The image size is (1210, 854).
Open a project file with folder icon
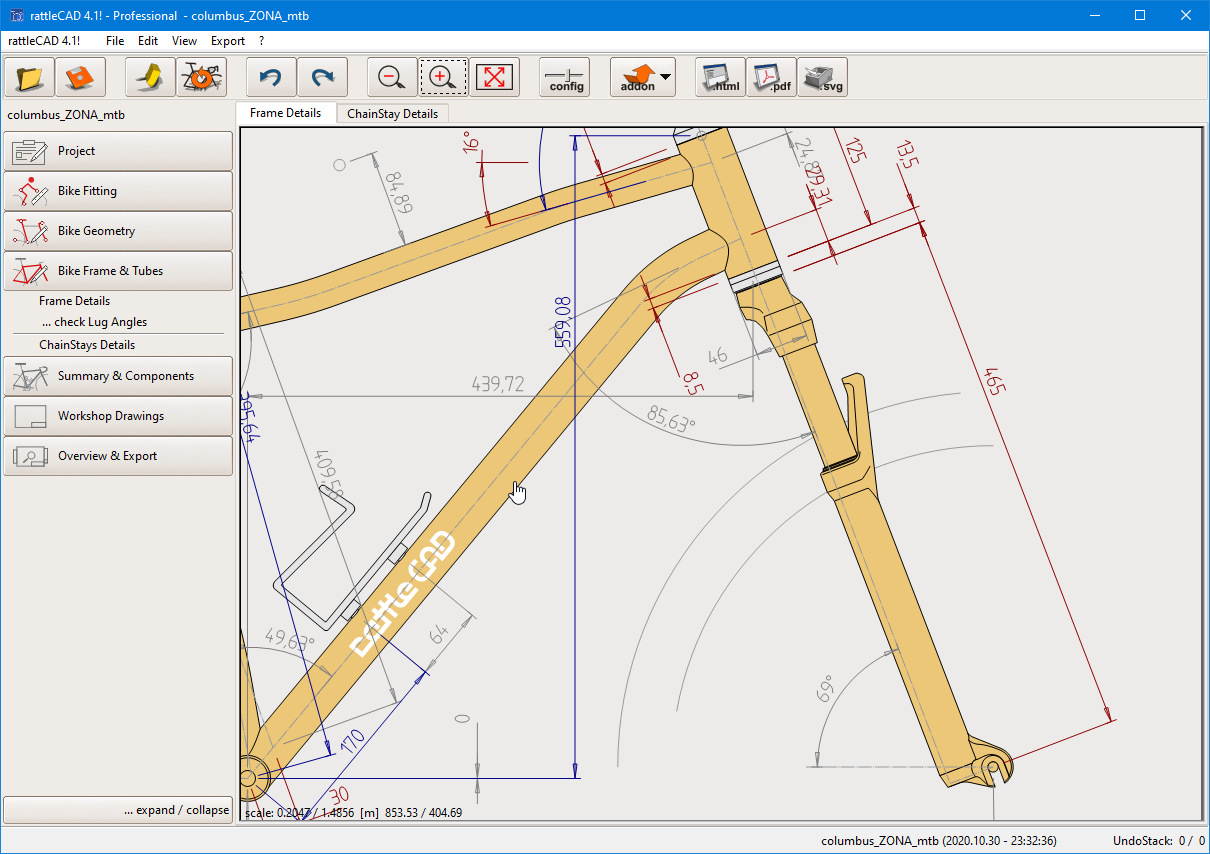click(29, 77)
